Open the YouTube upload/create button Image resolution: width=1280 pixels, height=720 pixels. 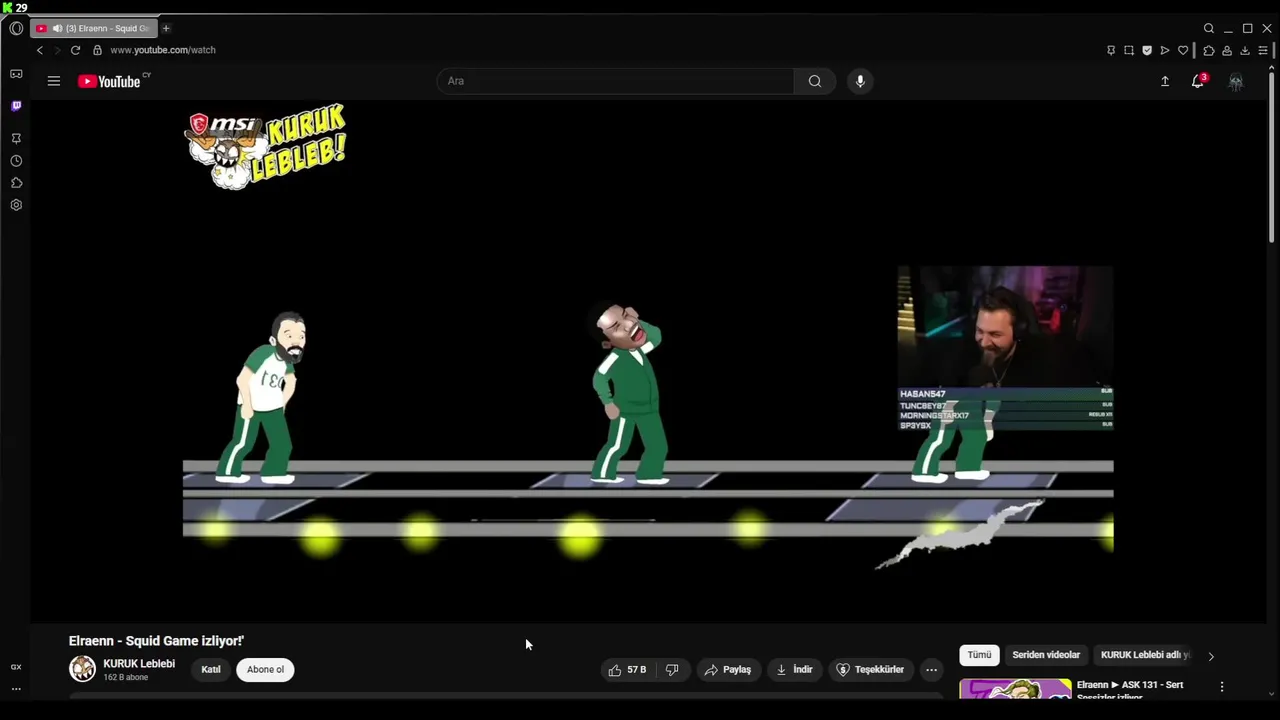point(1165,81)
